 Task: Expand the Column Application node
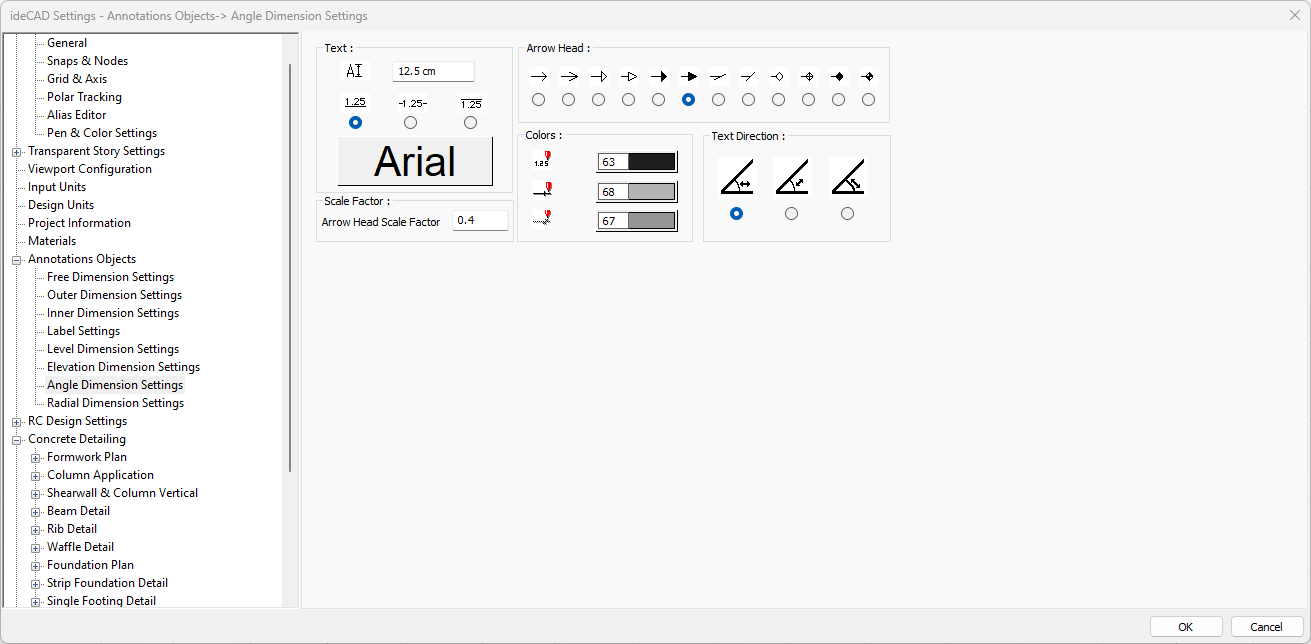tap(36, 476)
